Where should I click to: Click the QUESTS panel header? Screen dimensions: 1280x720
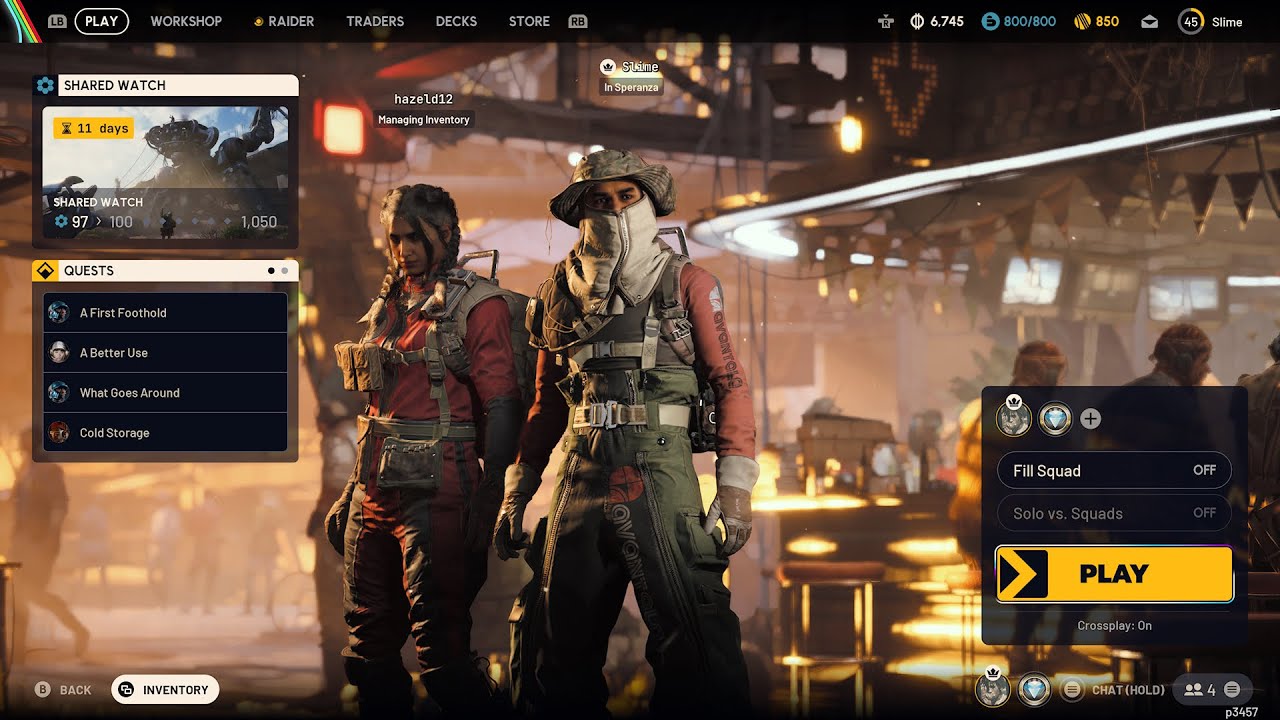tap(165, 271)
